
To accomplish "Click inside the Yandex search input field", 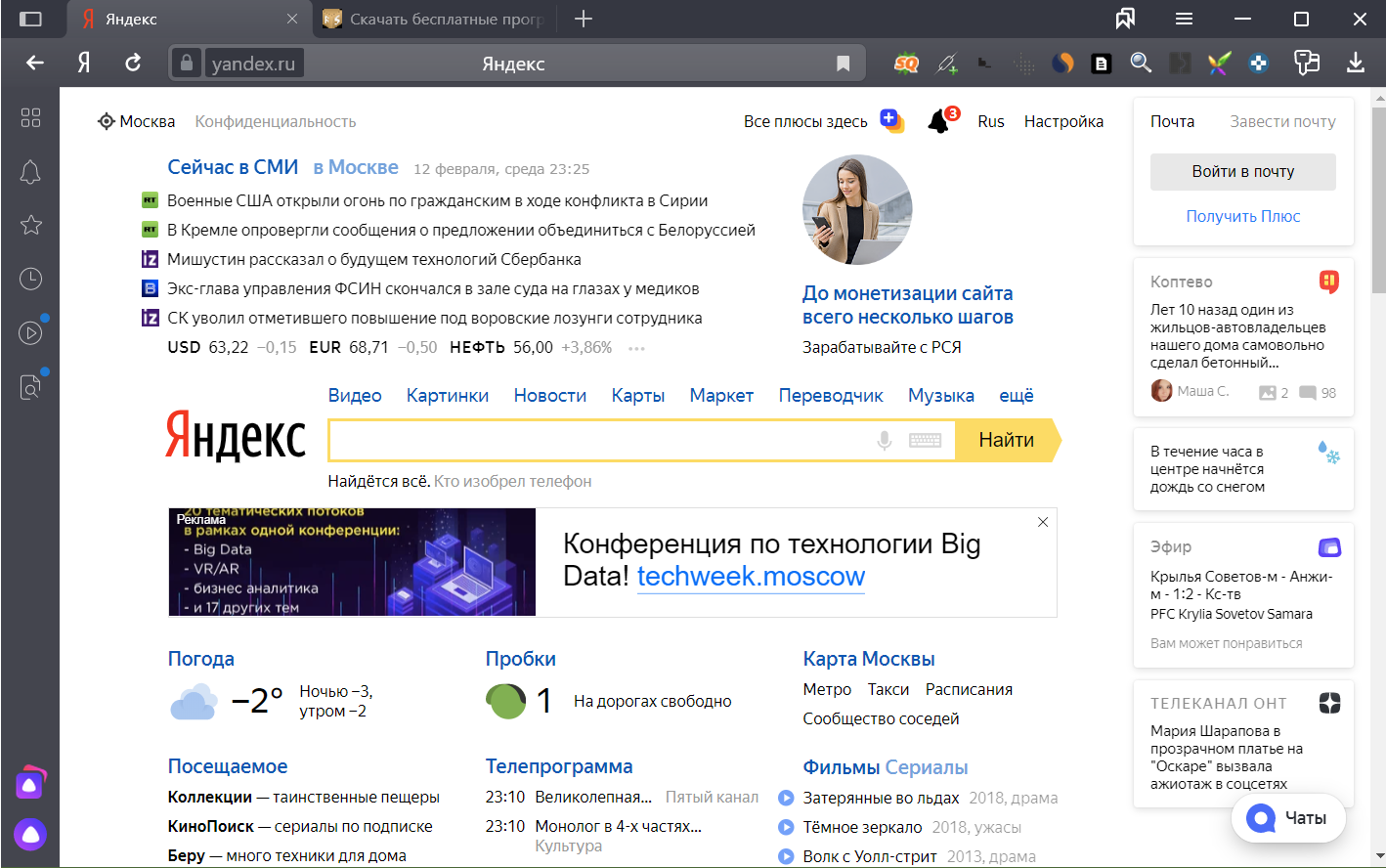I will click(x=596, y=441).
